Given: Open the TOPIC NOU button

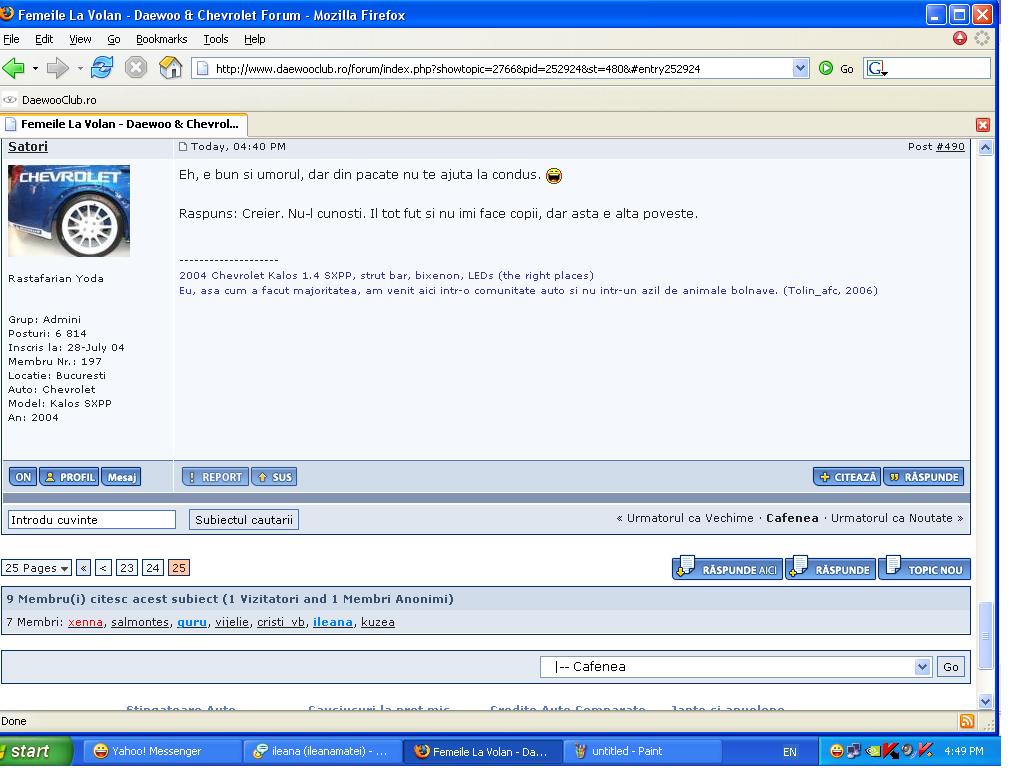Looking at the screenshot, I should (924, 569).
